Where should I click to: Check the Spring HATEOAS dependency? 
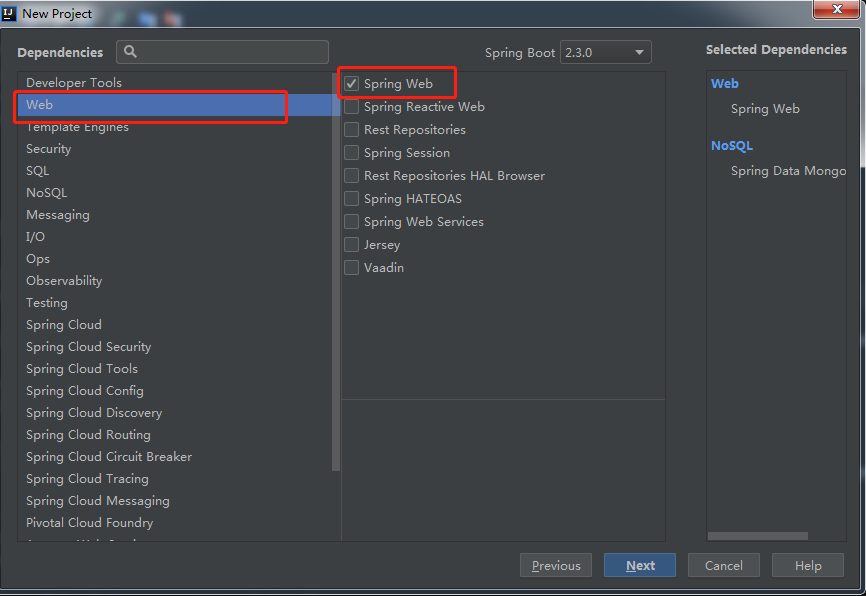click(352, 198)
